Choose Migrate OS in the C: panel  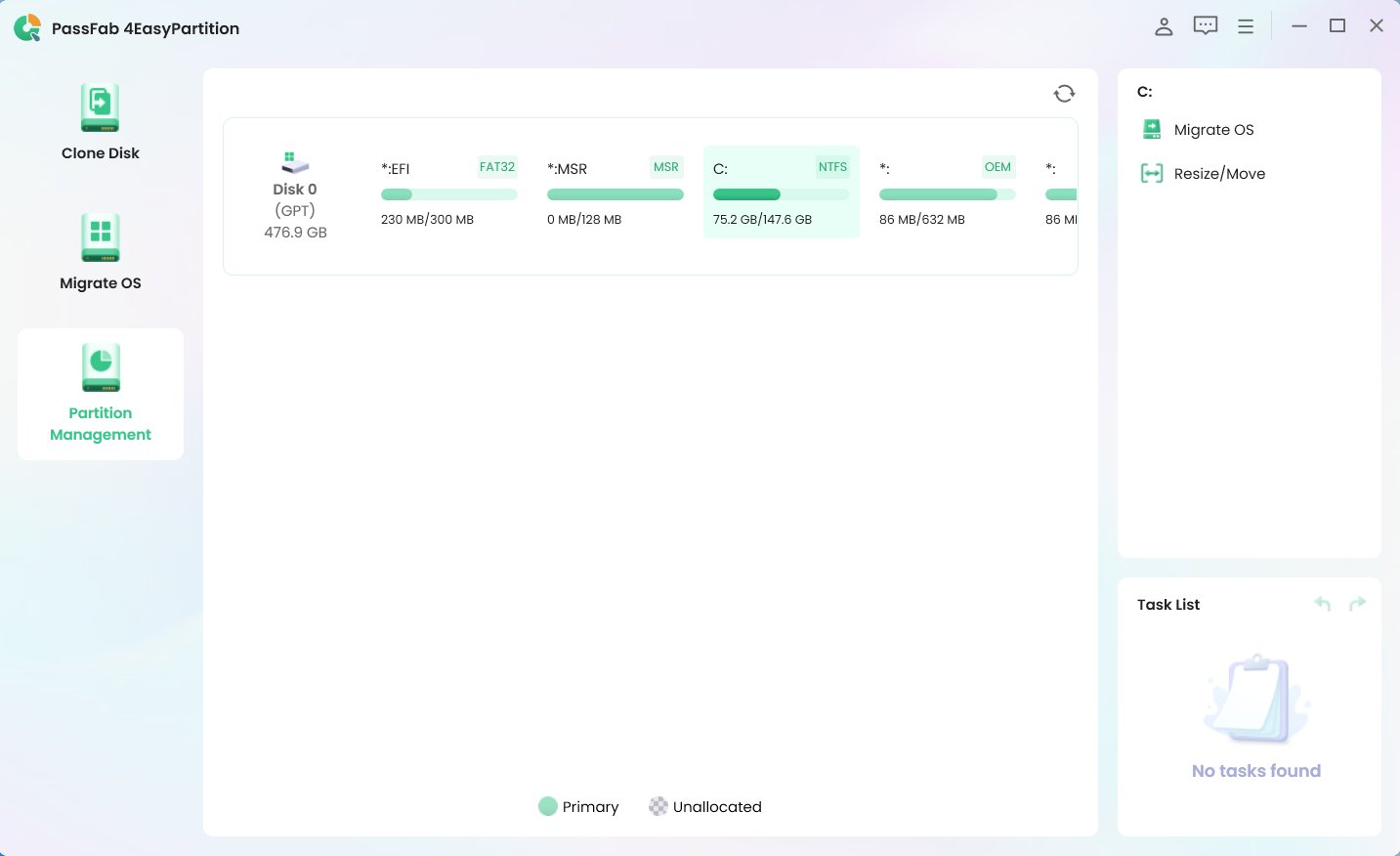pyautogui.click(x=1212, y=130)
